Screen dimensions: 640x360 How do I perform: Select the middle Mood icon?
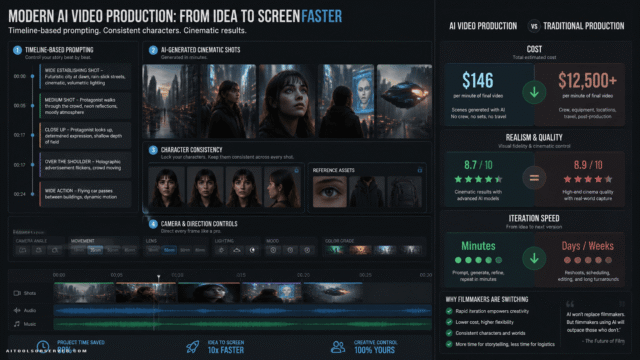(x=290, y=250)
